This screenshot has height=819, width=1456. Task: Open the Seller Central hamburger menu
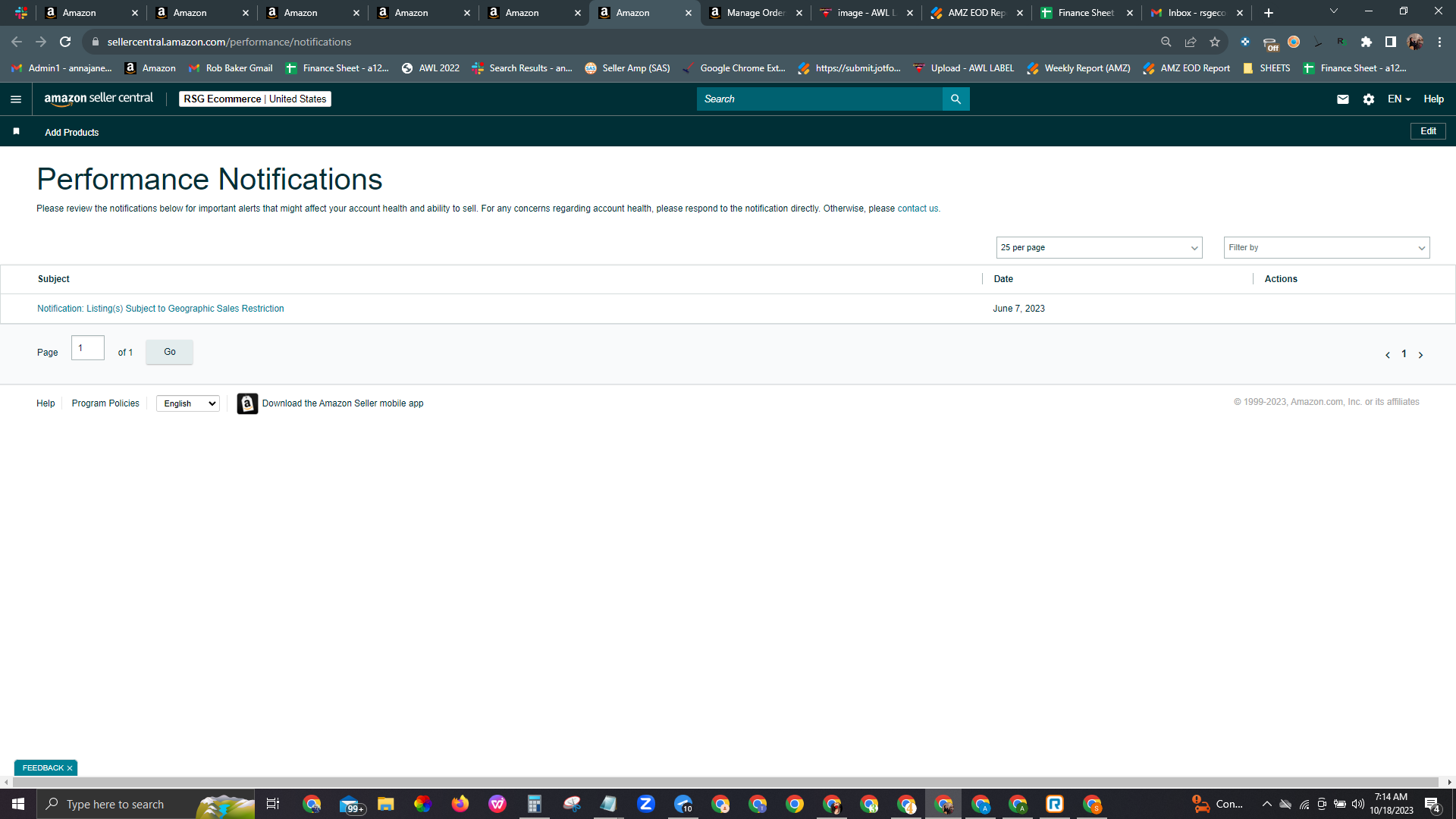click(x=16, y=99)
